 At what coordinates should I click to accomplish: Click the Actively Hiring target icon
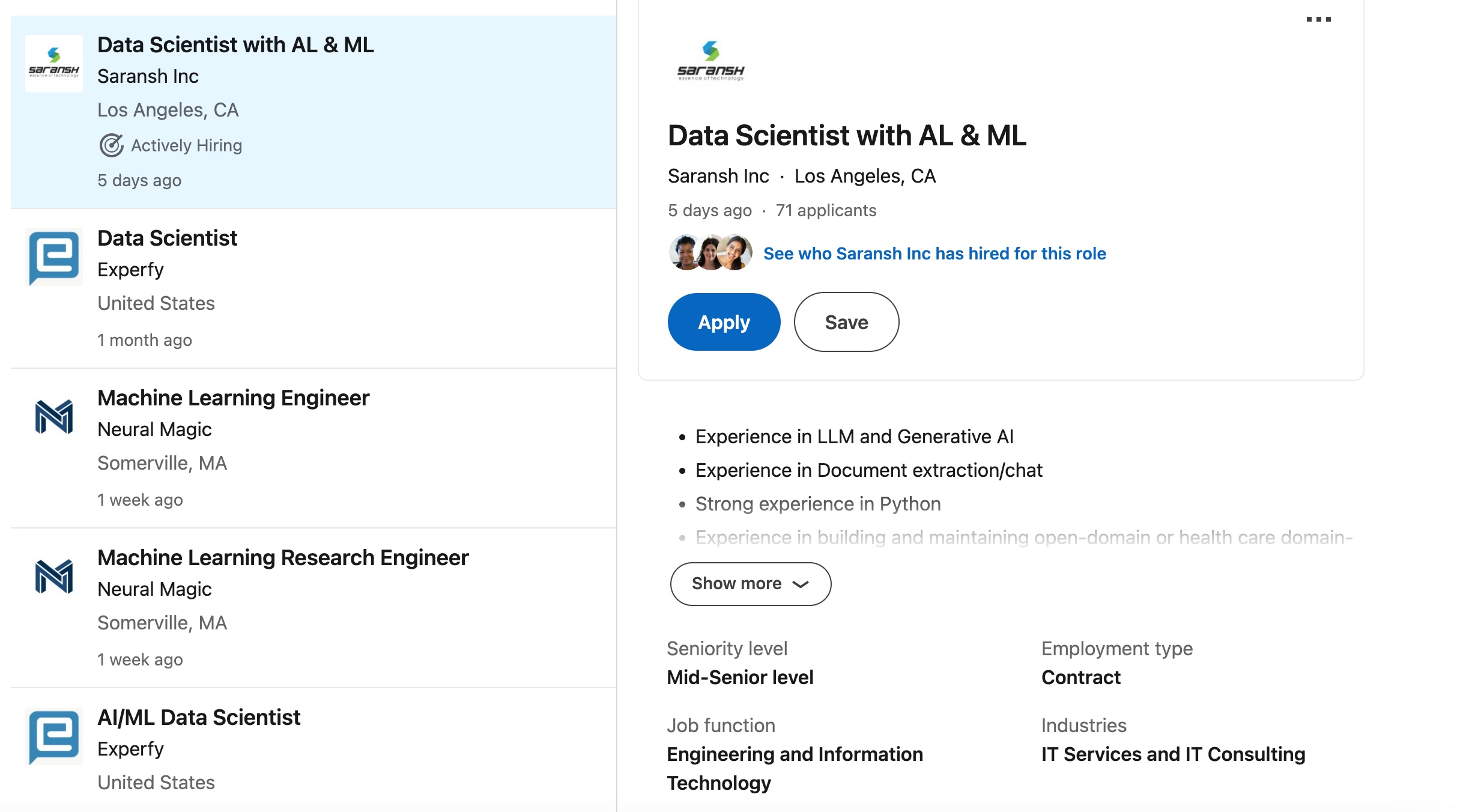[111, 145]
